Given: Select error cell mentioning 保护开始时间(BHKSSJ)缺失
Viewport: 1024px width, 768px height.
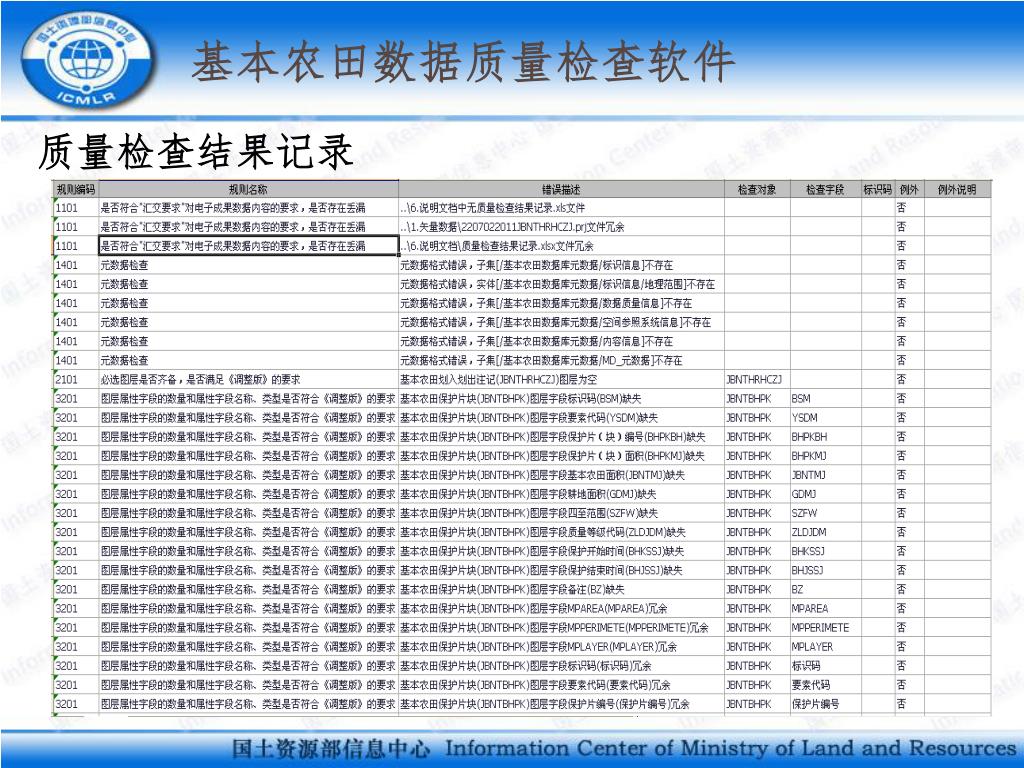Looking at the screenshot, I should (x=561, y=551).
